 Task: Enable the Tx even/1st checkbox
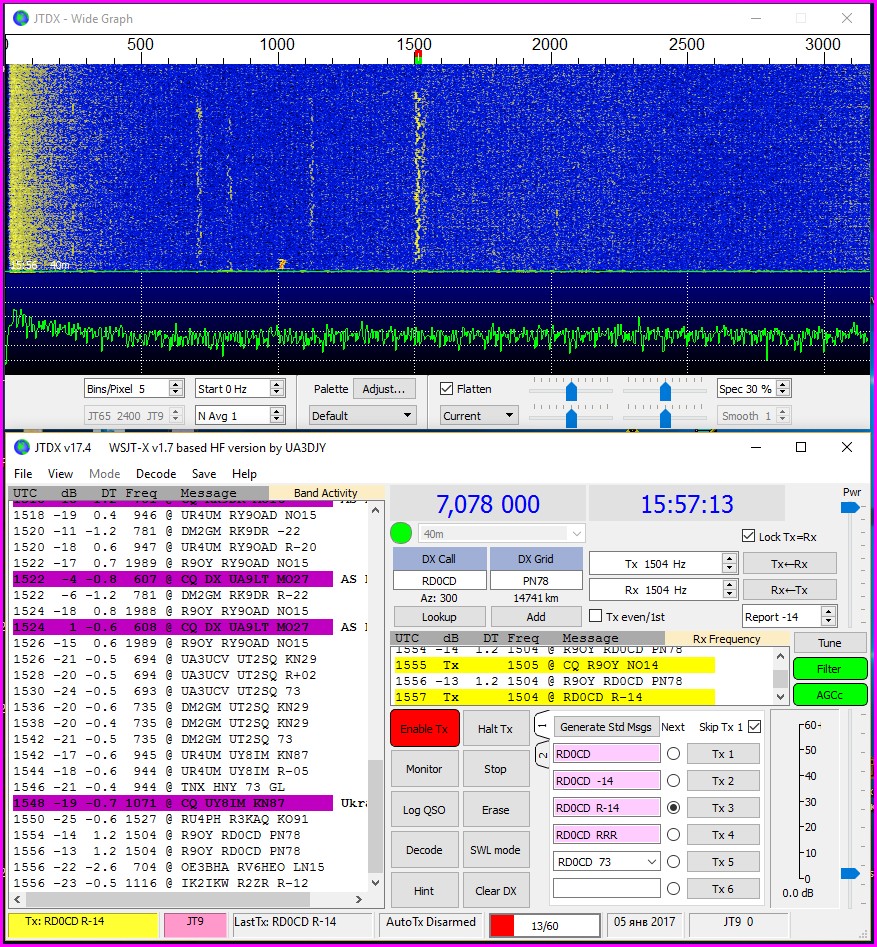596,616
